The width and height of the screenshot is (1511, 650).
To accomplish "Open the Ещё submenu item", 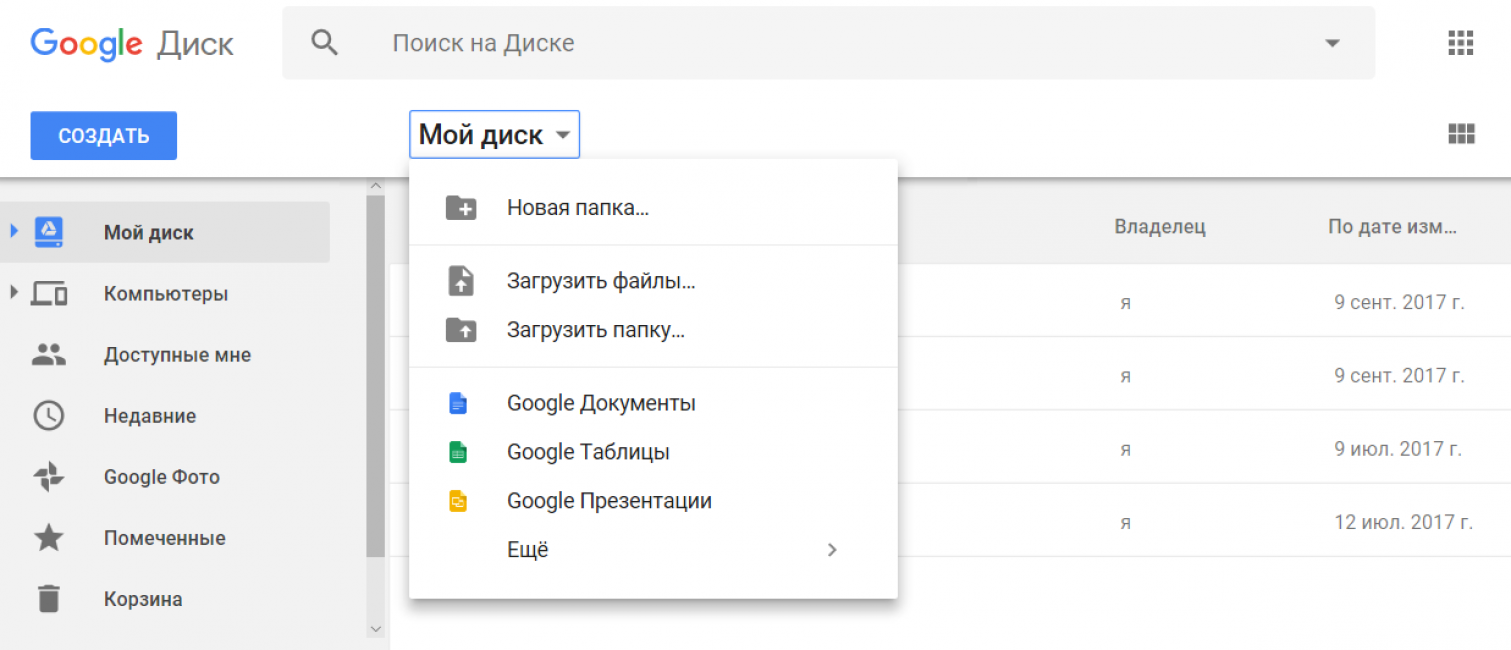I will click(653, 550).
